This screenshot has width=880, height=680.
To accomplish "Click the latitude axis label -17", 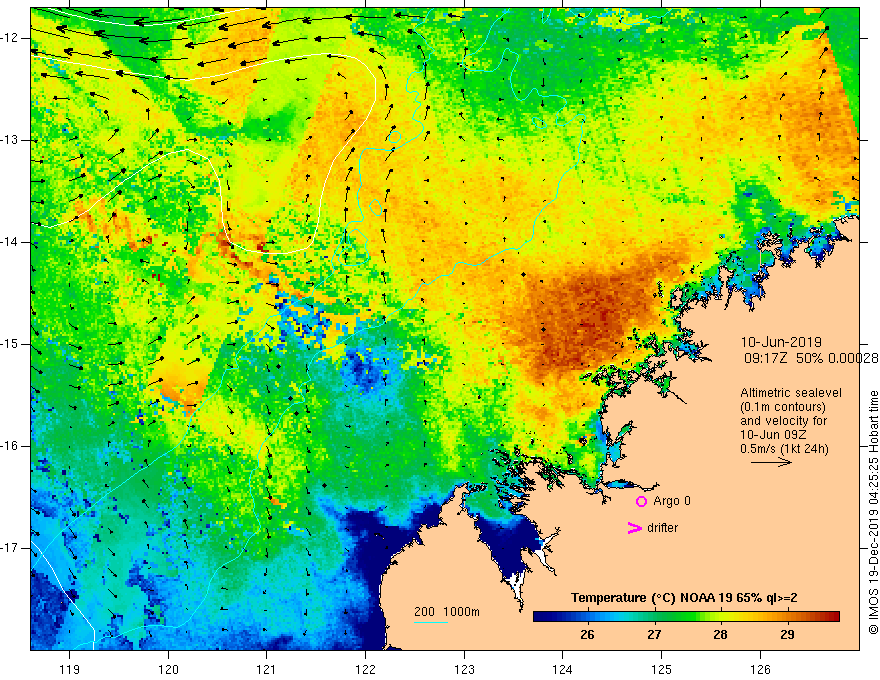I will pos(11,548).
